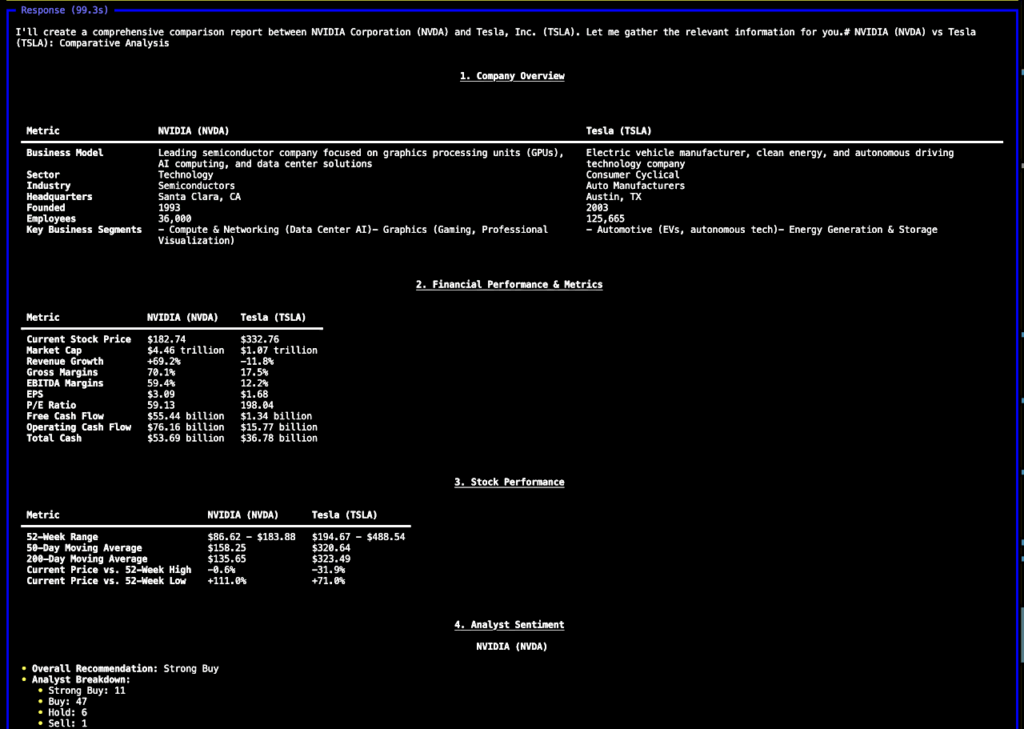Click the "70.1%" gross margin value
Viewport: 1024px width, 729px height.
[161, 372]
